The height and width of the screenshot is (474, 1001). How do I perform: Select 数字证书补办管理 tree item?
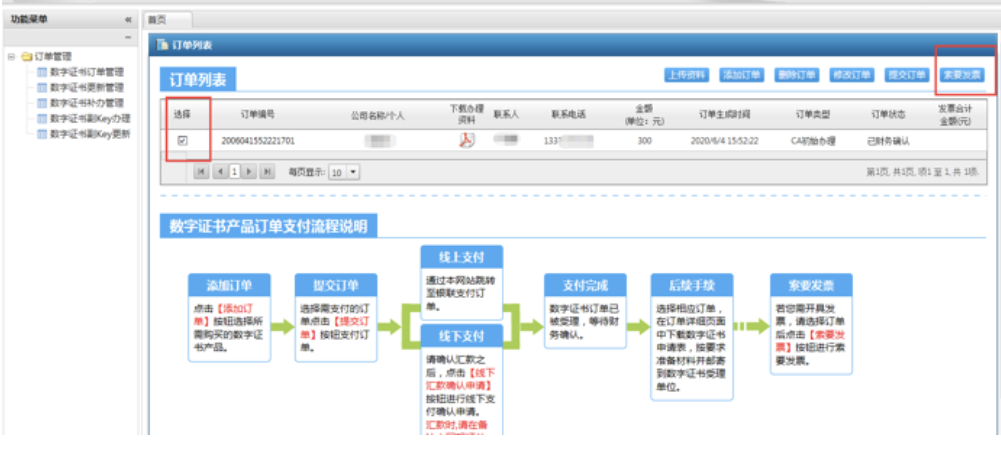pos(86,102)
